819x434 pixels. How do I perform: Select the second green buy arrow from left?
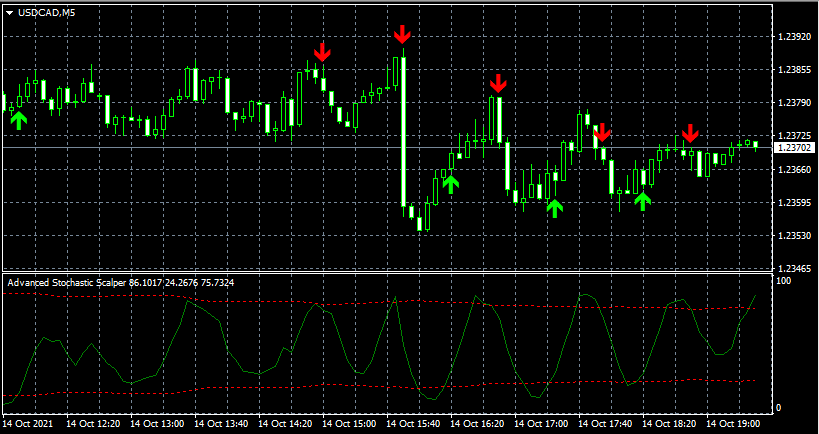tap(450, 183)
